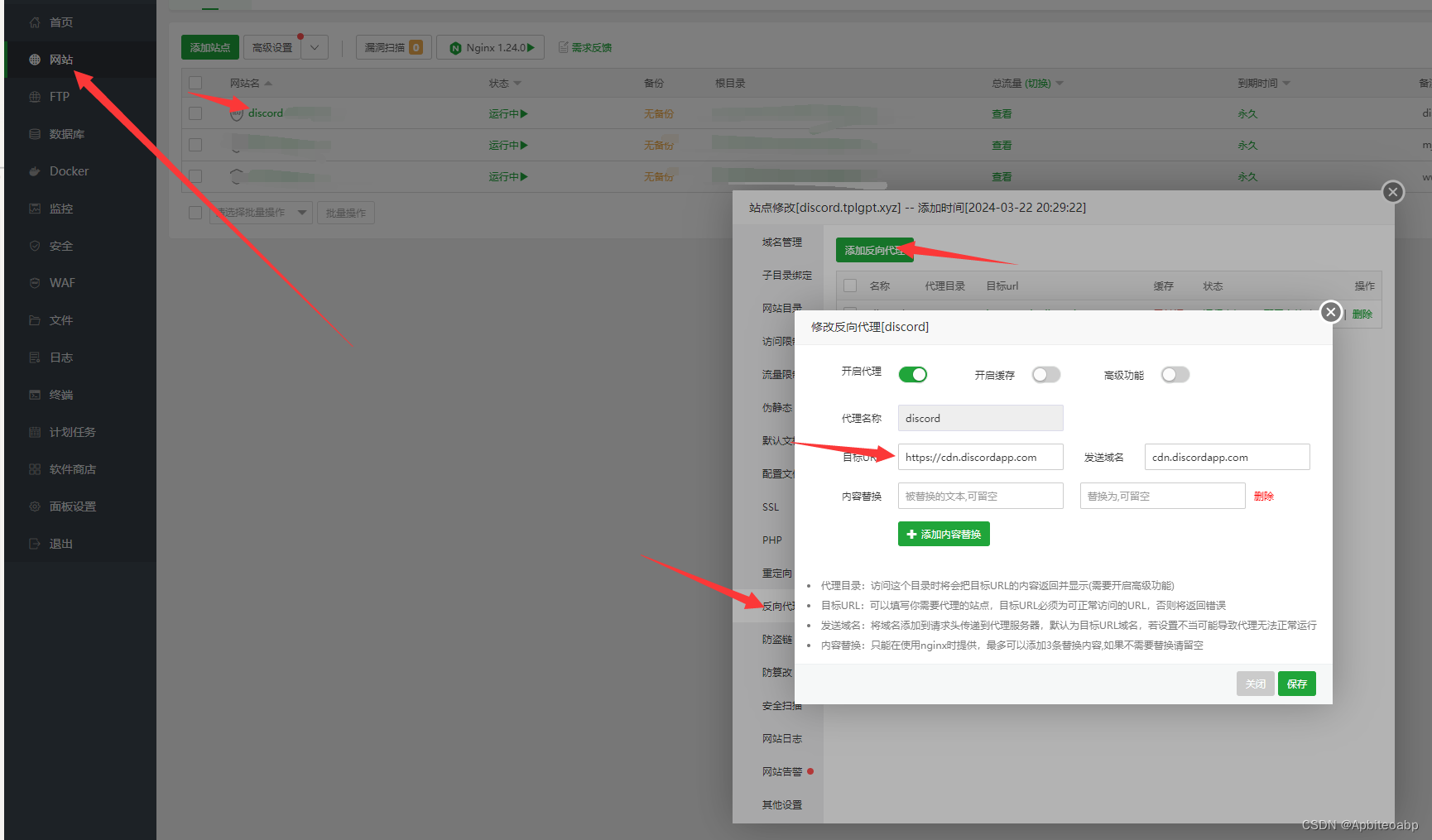
Task: Select the 网站告警 tab
Action: coord(782,772)
